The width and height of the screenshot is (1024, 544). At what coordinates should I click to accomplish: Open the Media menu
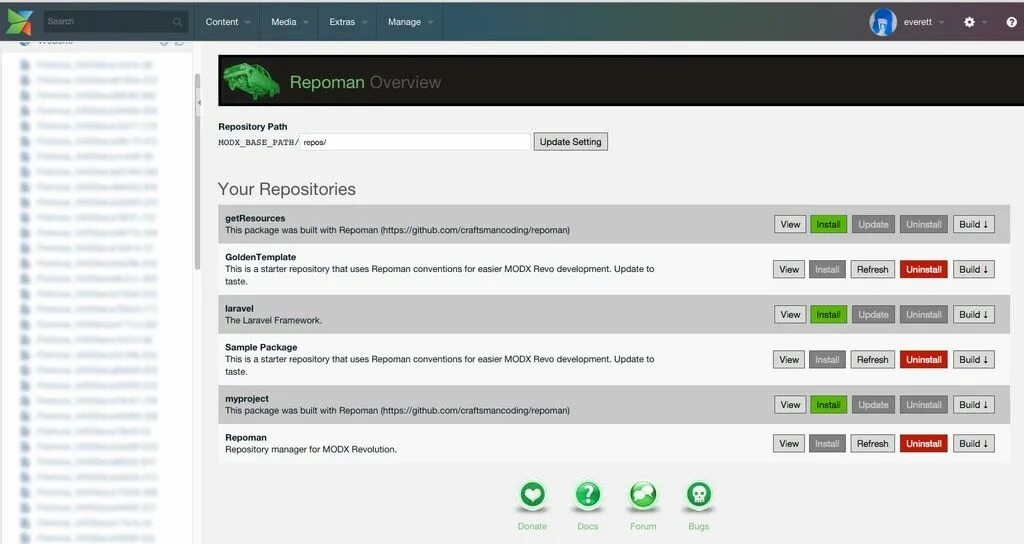[289, 22]
